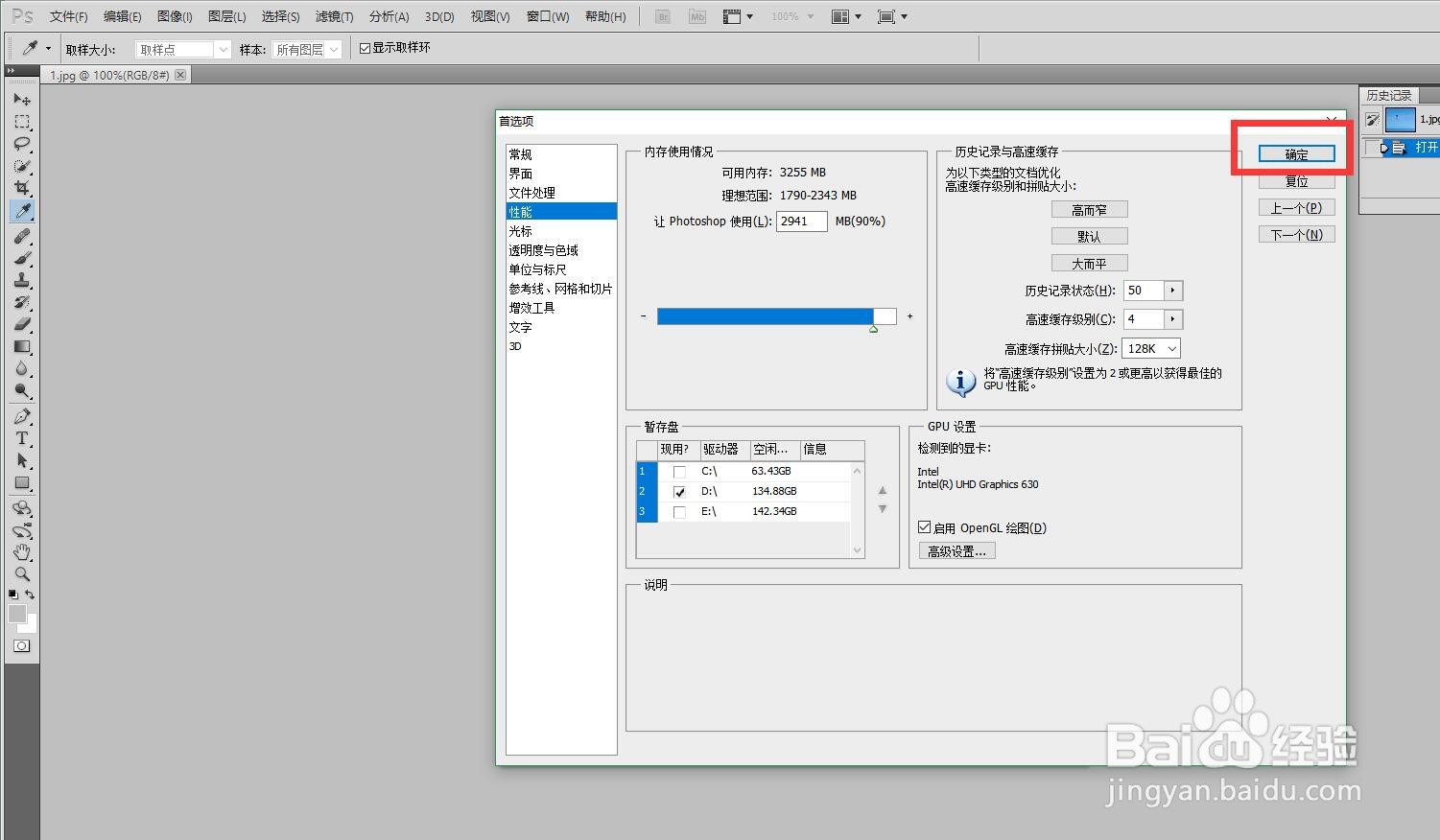The height and width of the screenshot is (840, 1440).
Task: Click the foreground color swatch
Action: click(x=16, y=614)
